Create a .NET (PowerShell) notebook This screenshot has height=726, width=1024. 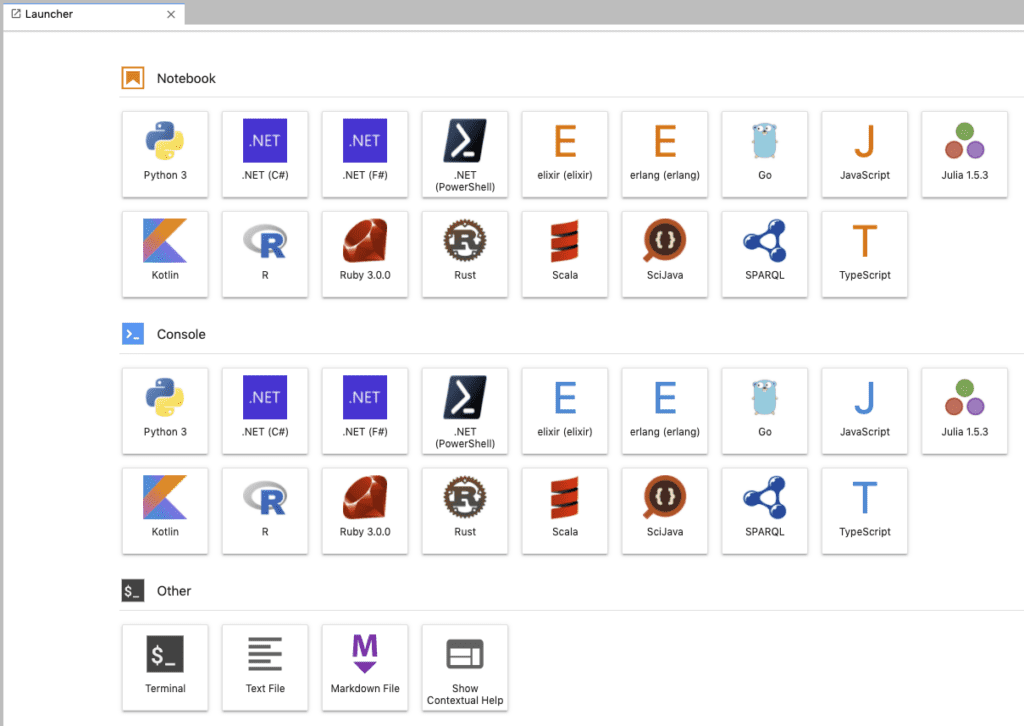(465, 154)
